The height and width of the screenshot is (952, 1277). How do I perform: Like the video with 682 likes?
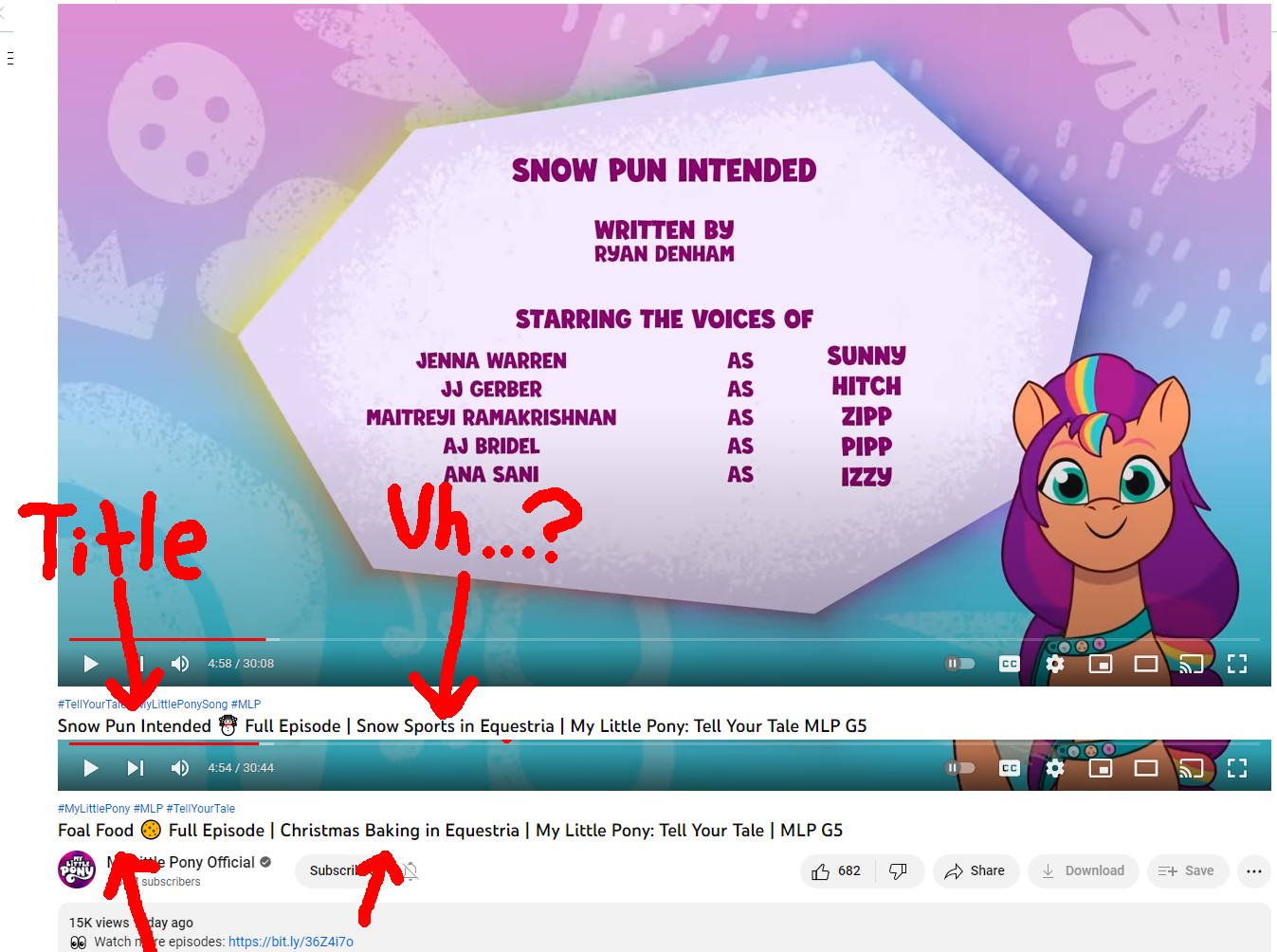(836, 870)
